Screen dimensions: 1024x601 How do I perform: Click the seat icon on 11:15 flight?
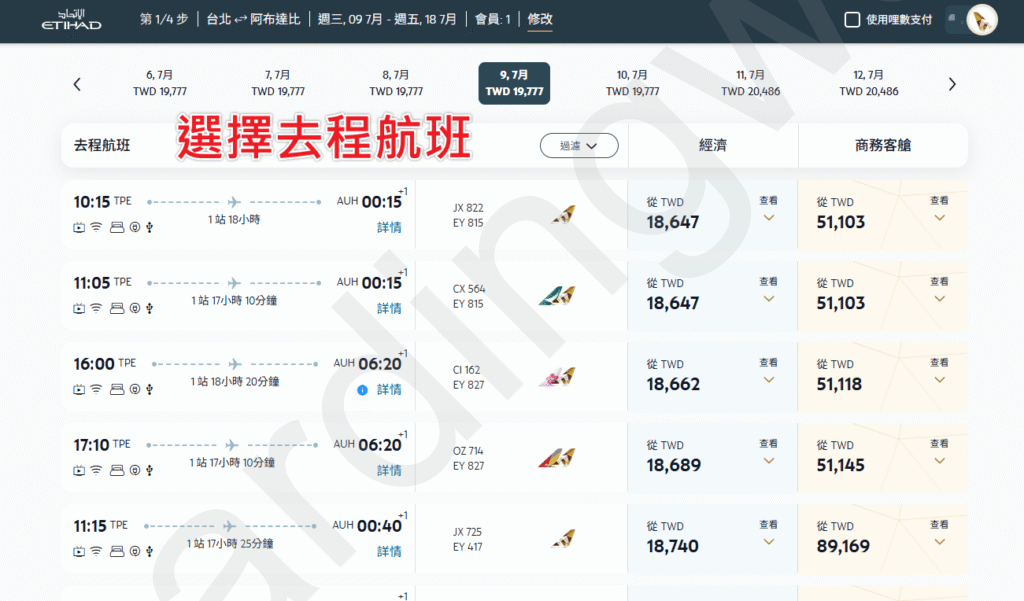[117, 551]
